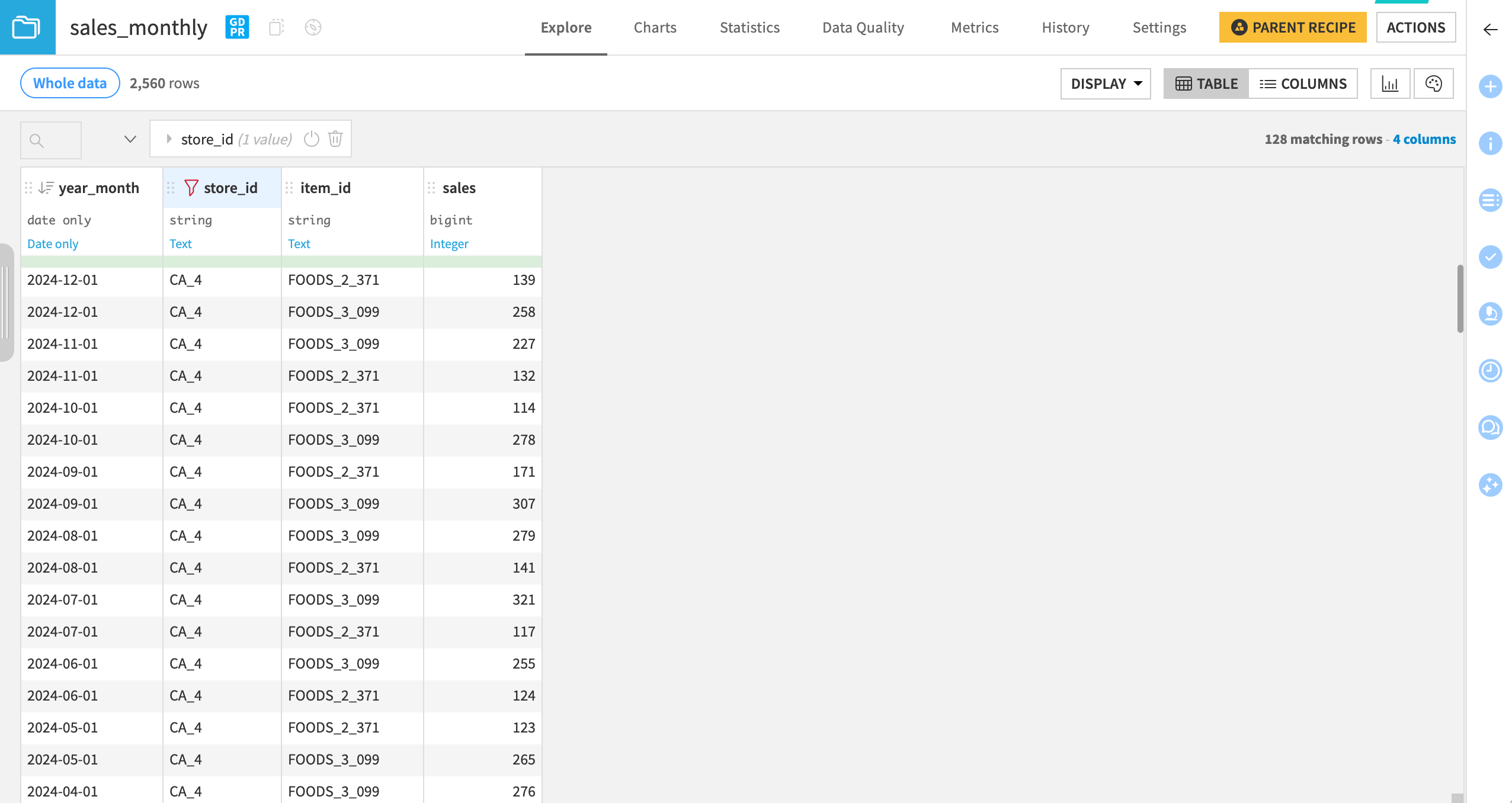The height and width of the screenshot is (803, 1512).
Task: Open the color palette icon near the table controls
Action: pos(1434,83)
